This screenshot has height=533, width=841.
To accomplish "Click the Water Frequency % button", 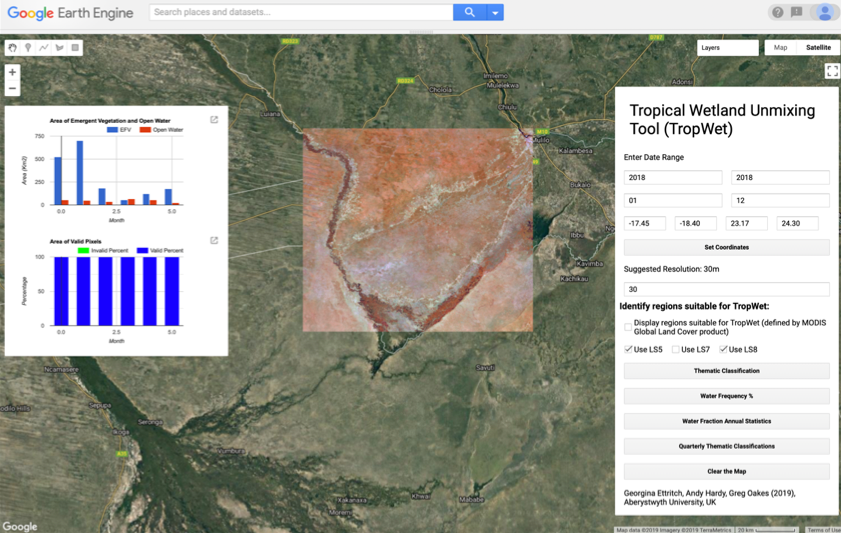I will 726,396.
